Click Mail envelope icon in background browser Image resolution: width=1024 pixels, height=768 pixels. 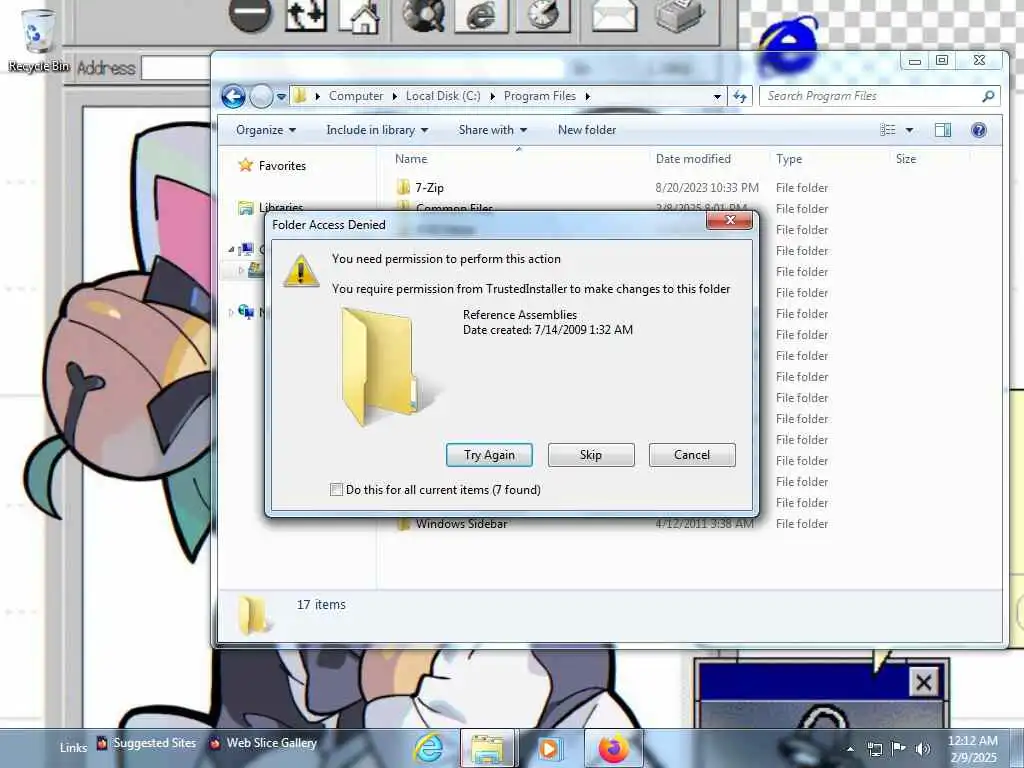(614, 16)
